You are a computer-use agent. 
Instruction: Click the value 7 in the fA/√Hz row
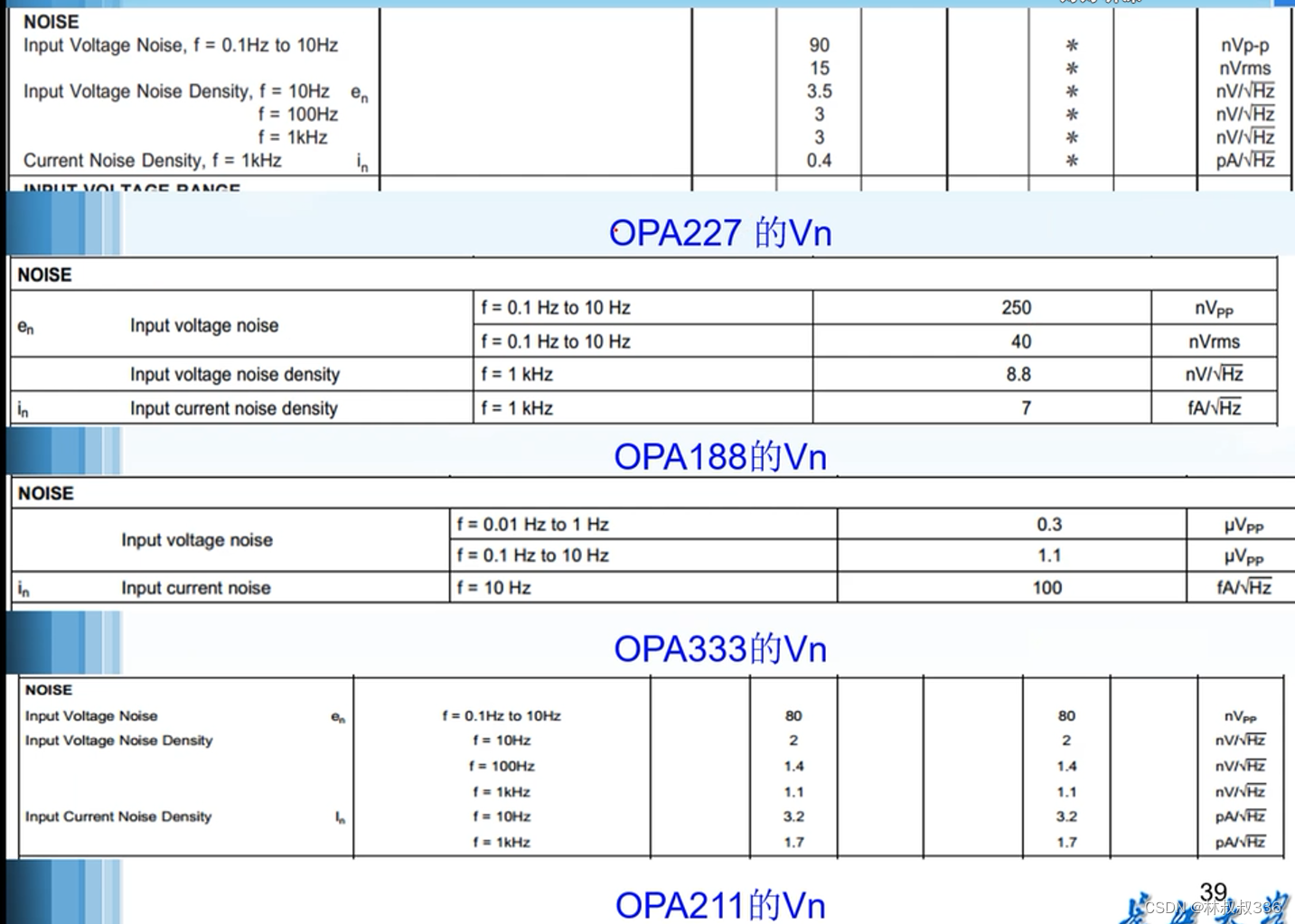click(1026, 408)
